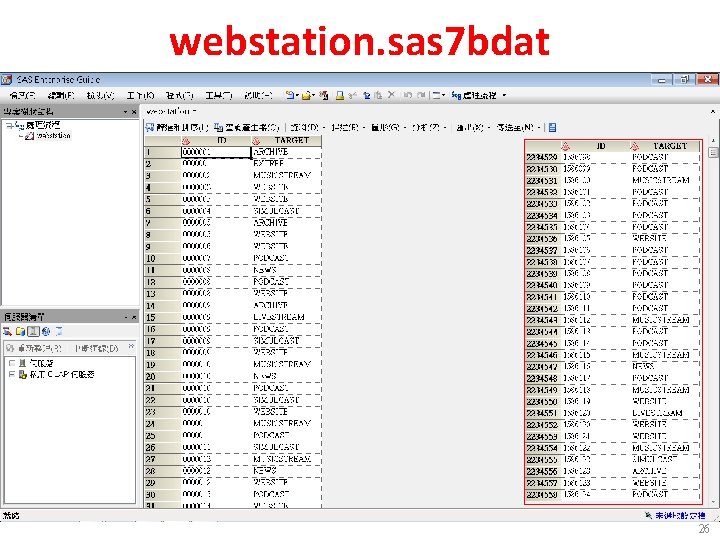Expand the server panel toolbar overflow chevron
This screenshot has width=720, height=540.
point(131,347)
